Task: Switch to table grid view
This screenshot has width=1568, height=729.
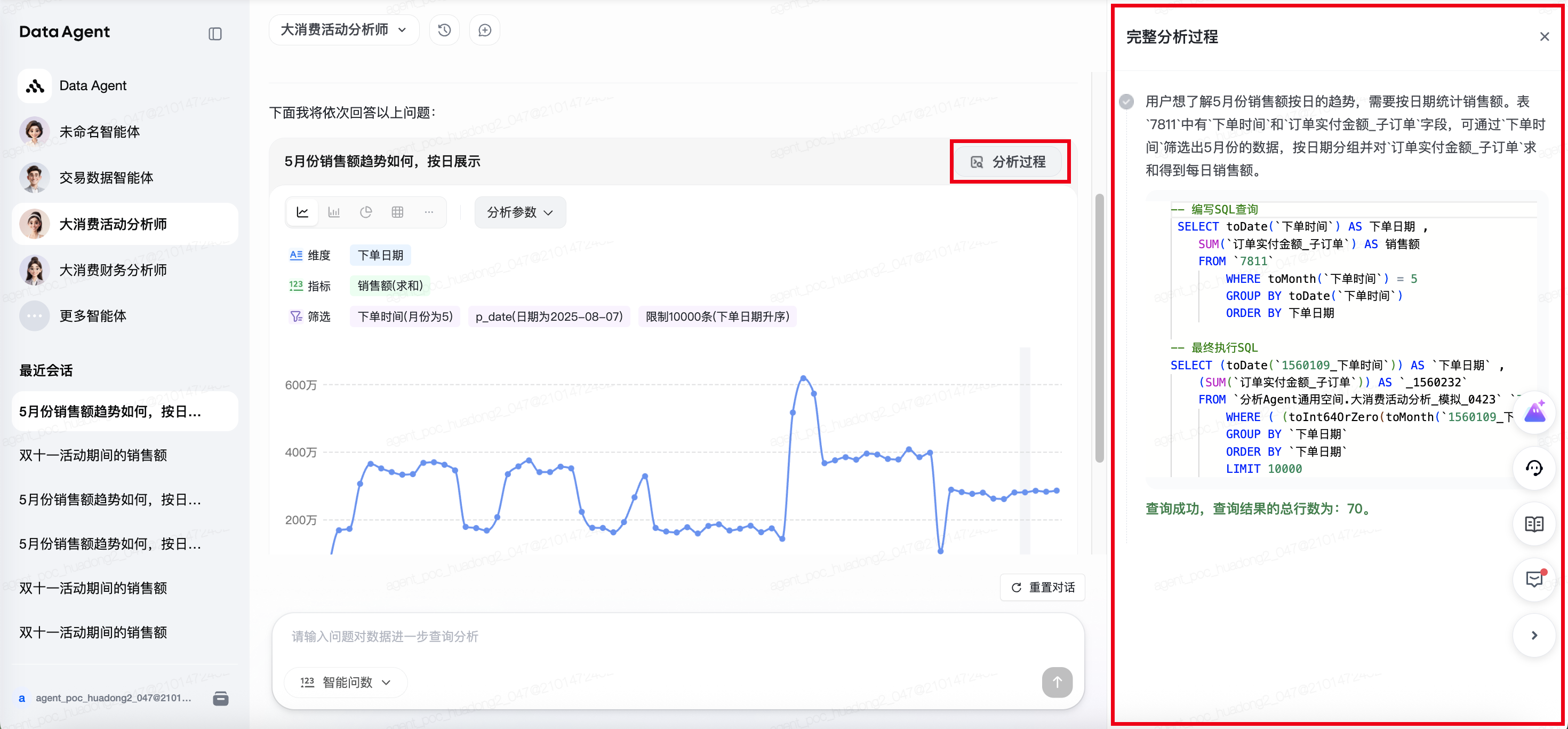Action: 397,212
